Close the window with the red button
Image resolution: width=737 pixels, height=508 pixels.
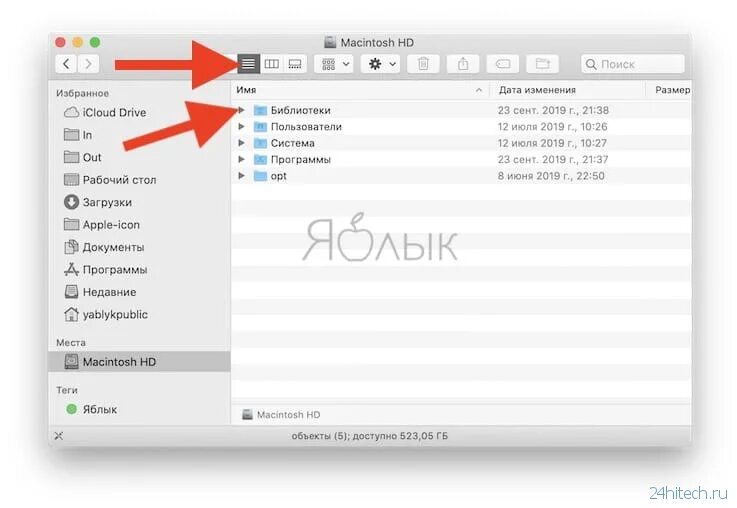pyautogui.click(x=60, y=42)
